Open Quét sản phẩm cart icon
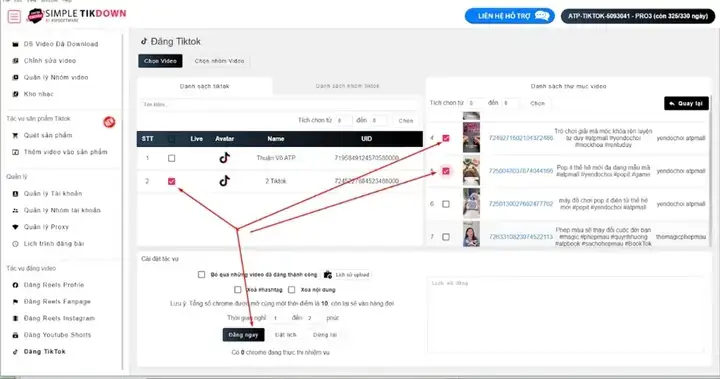 15,135
